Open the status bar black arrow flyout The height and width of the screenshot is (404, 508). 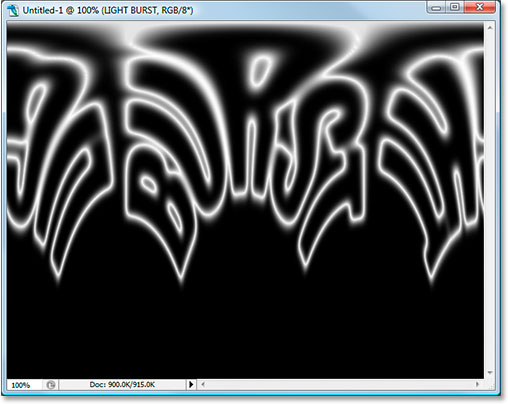(x=191, y=385)
